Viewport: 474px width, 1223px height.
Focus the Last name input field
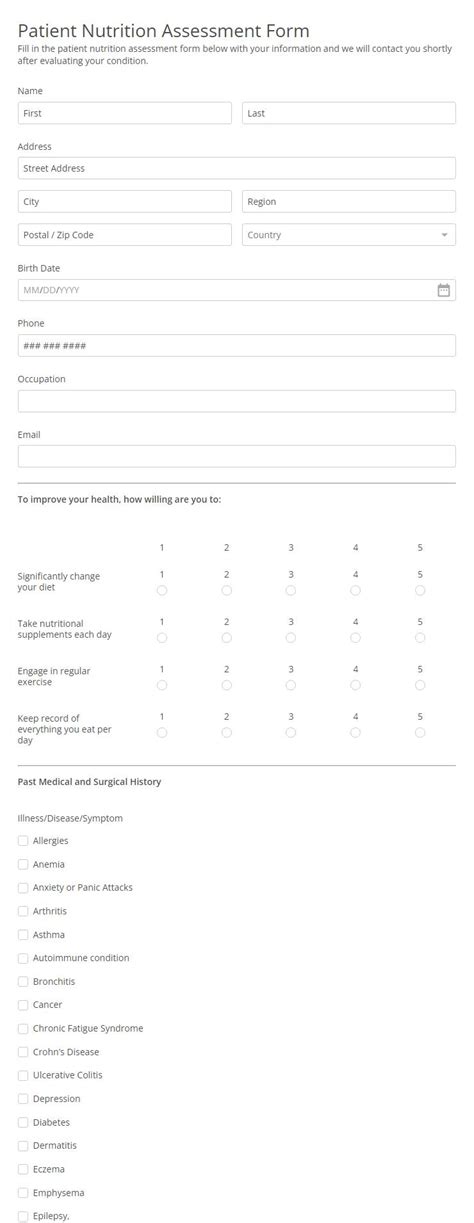coord(349,113)
